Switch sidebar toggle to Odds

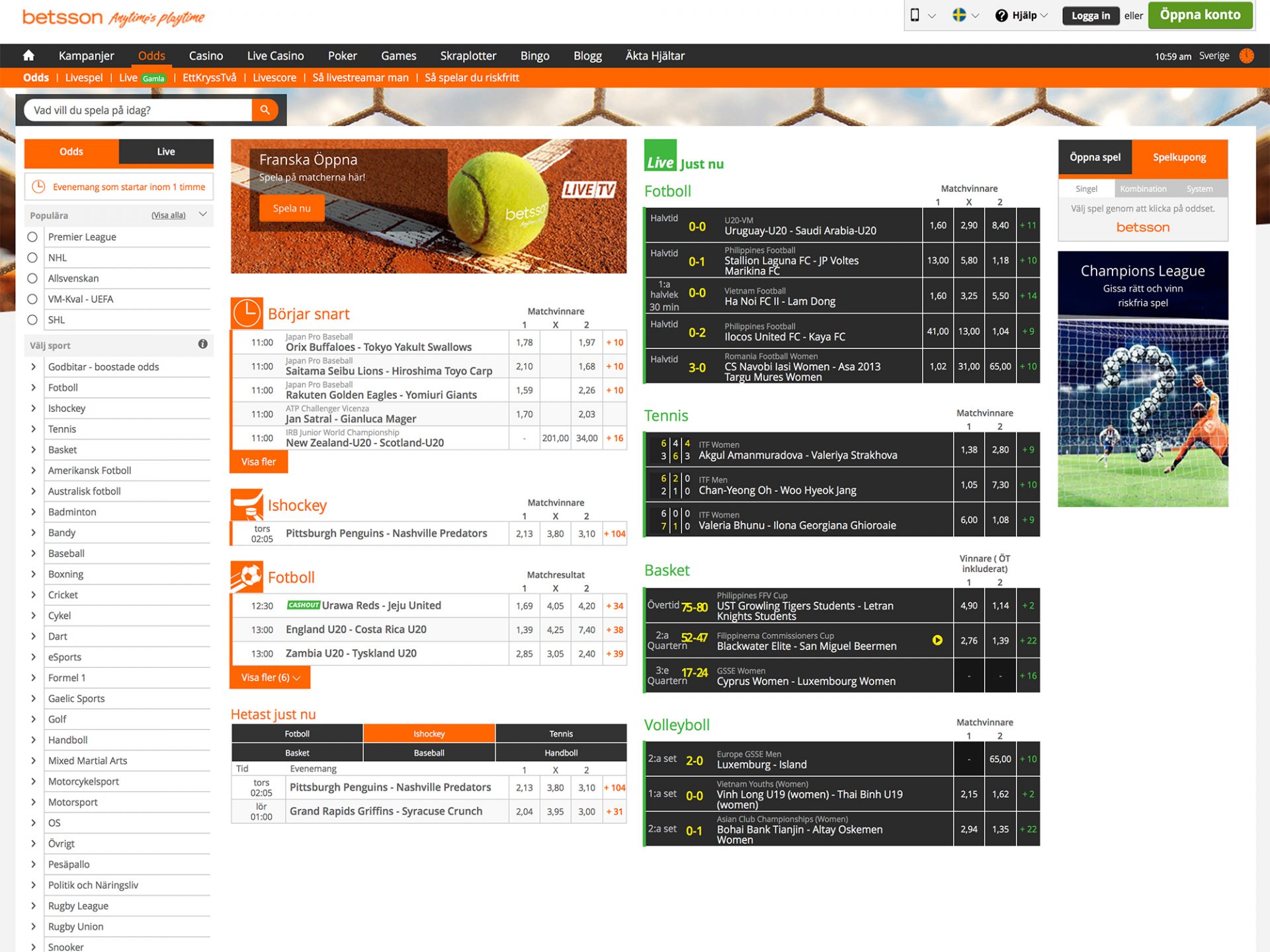71,151
